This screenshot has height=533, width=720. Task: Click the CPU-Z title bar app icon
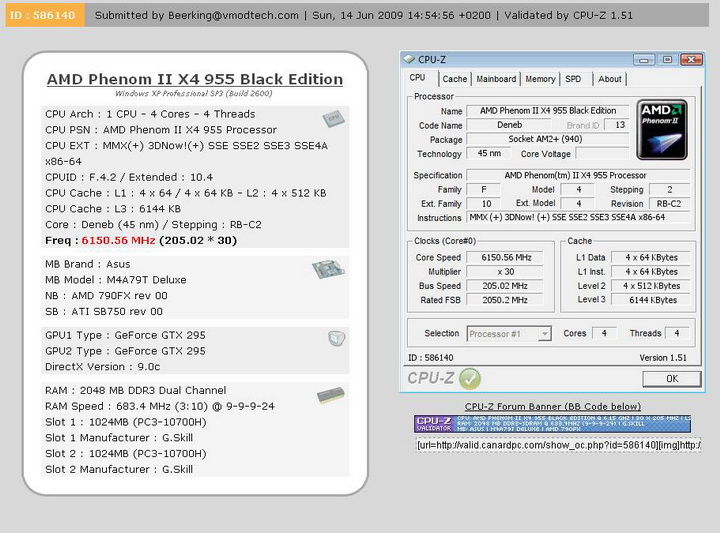coord(409,59)
